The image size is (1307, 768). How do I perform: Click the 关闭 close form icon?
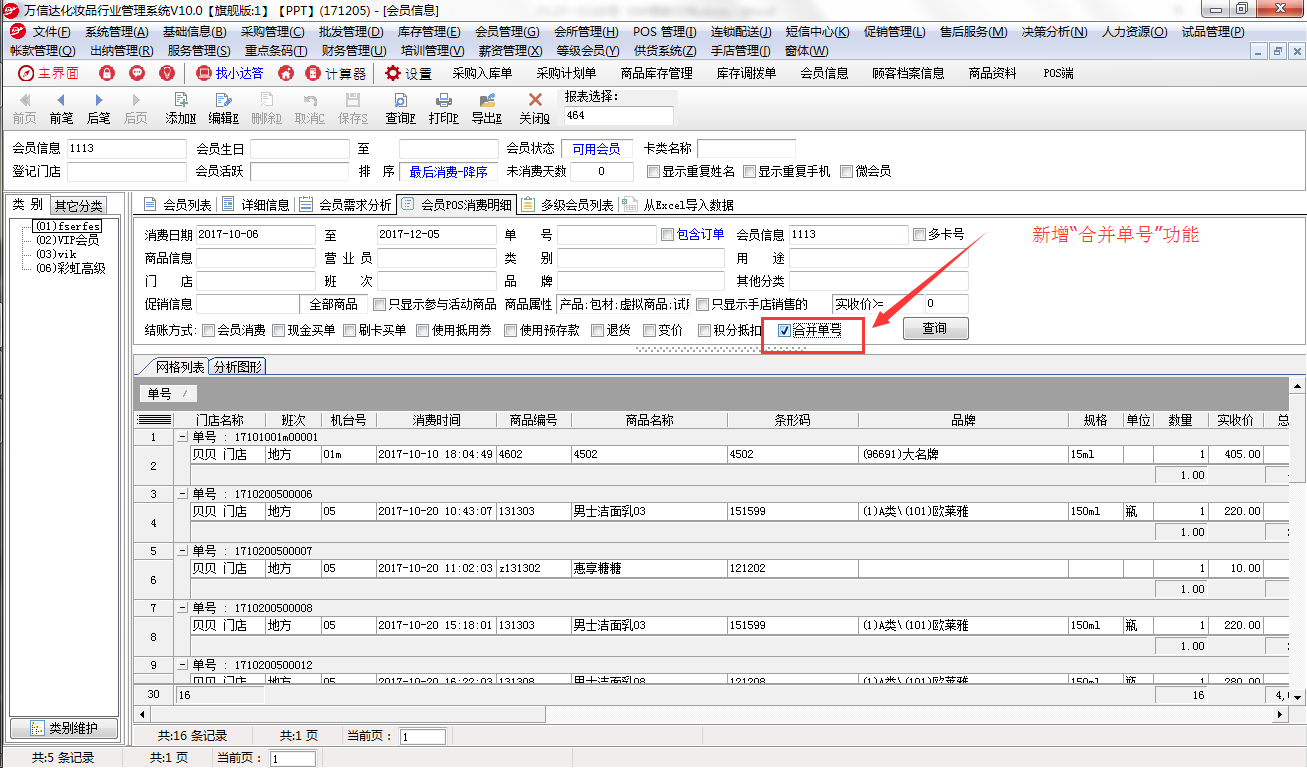535,109
